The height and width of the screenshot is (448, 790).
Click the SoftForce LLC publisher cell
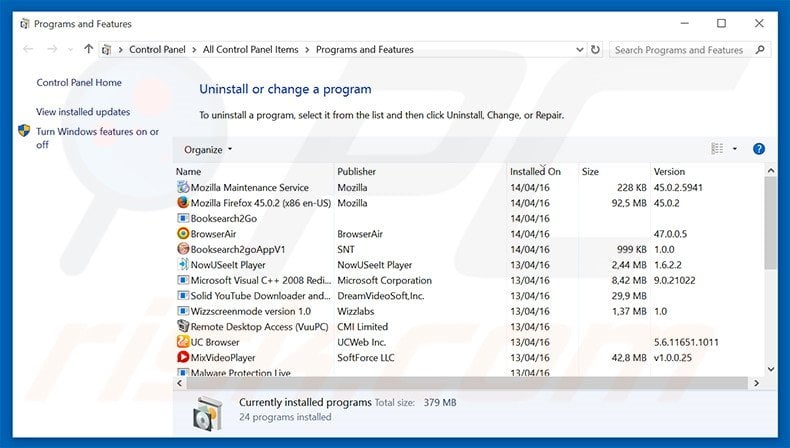click(x=366, y=358)
